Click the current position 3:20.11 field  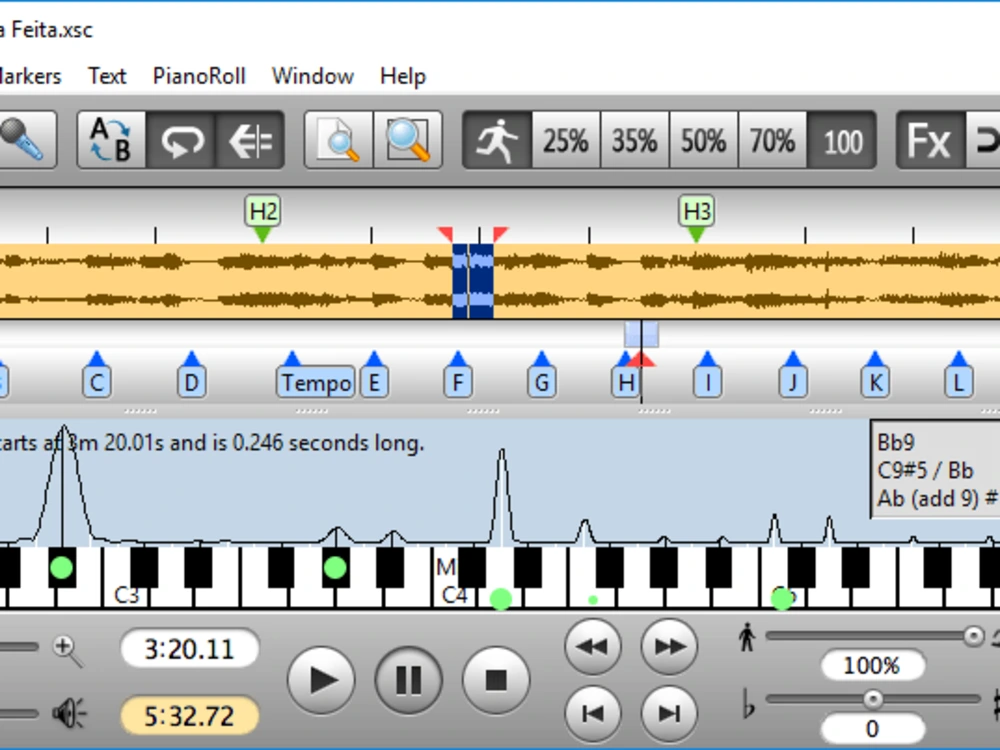[189, 649]
